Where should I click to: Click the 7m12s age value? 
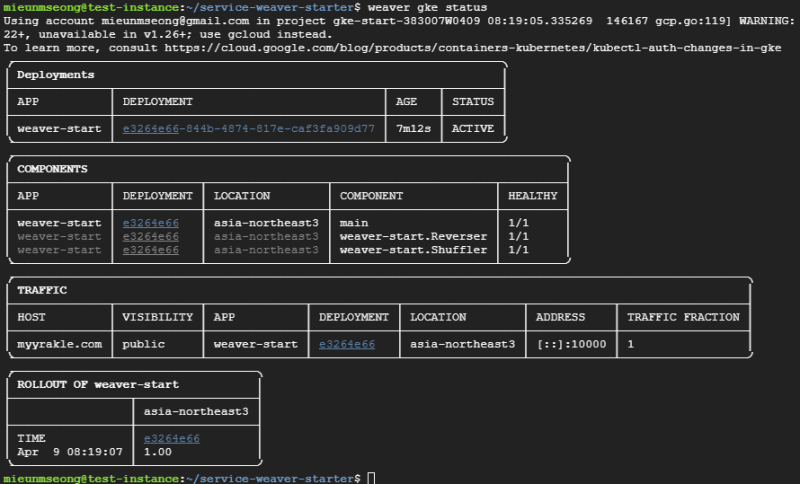pos(413,128)
